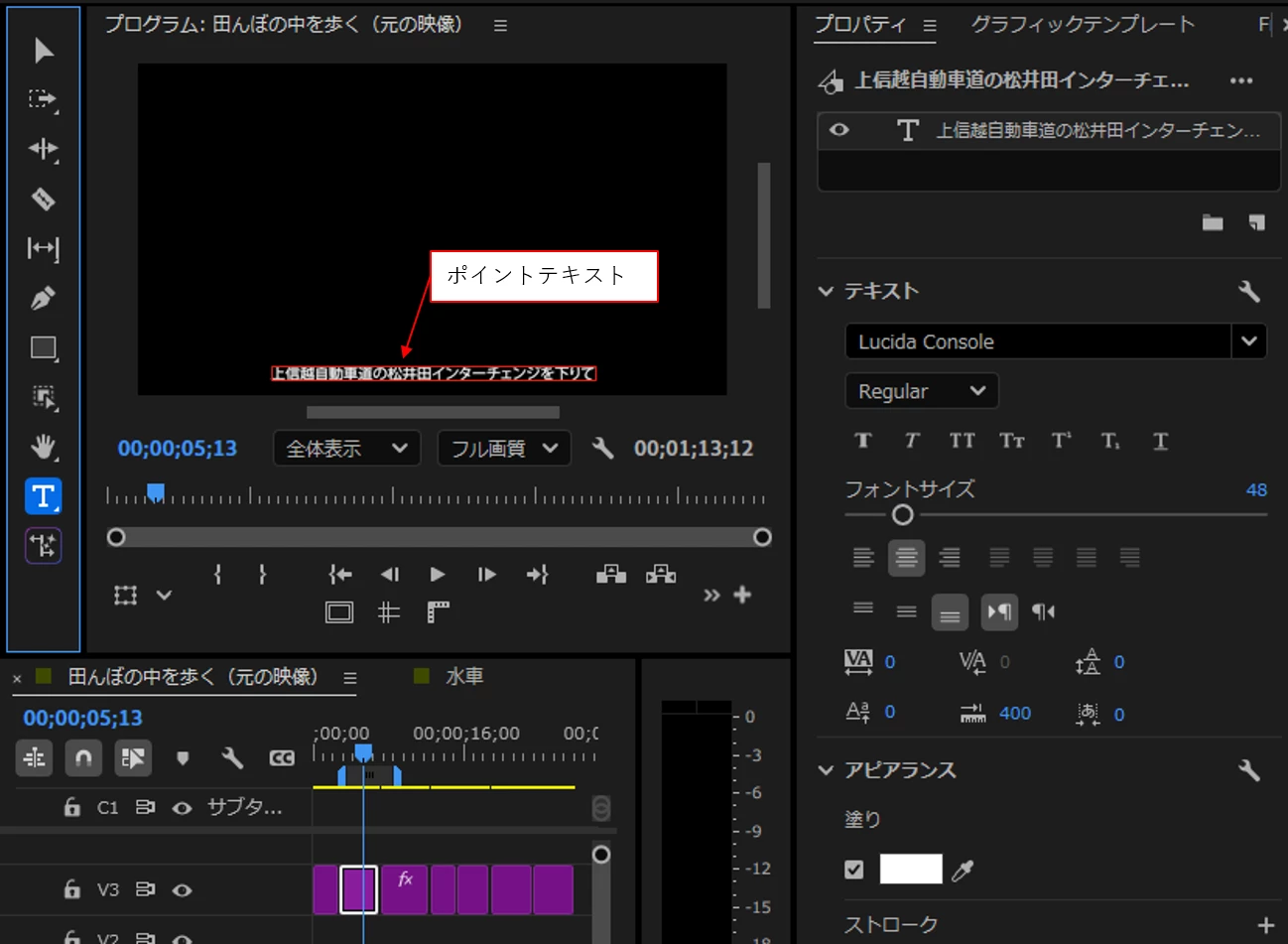Apply all caps style
This screenshot has width=1288, height=944.
(x=962, y=441)
